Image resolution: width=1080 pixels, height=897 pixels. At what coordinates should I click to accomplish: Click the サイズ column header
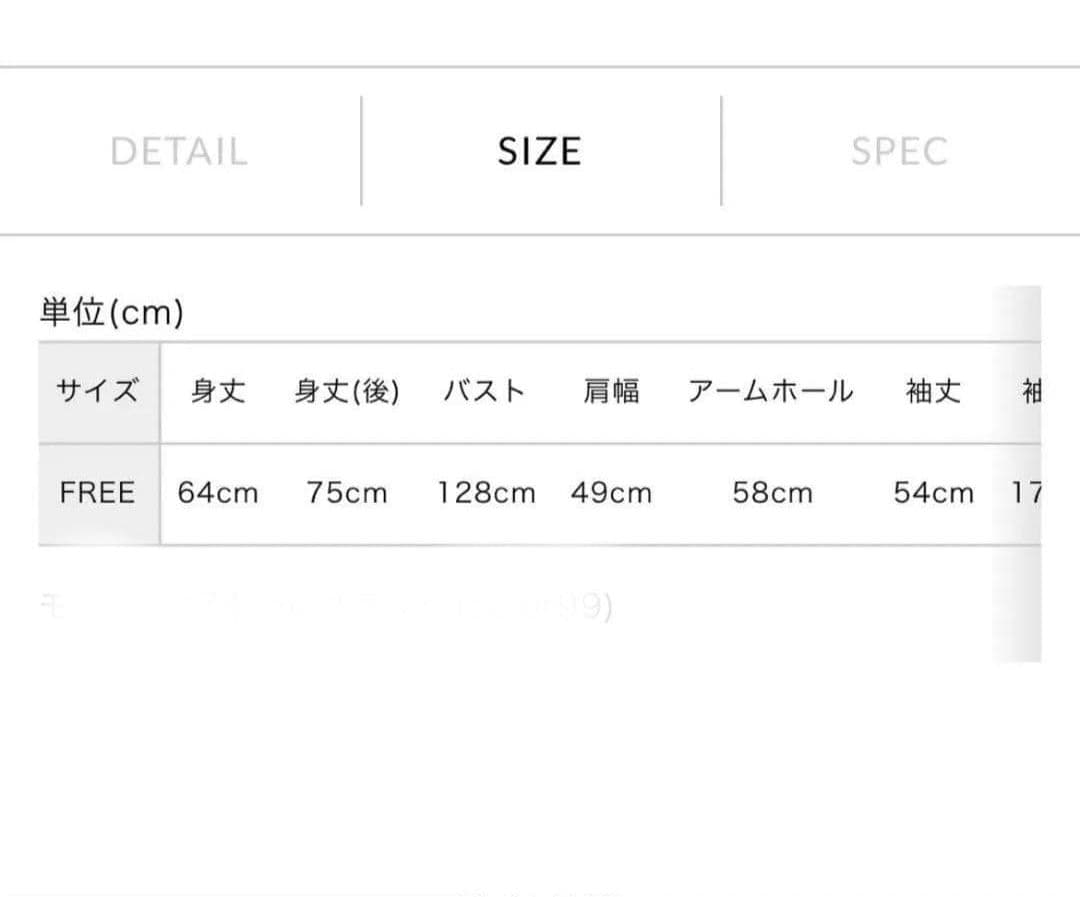click(x=98, y=391)
